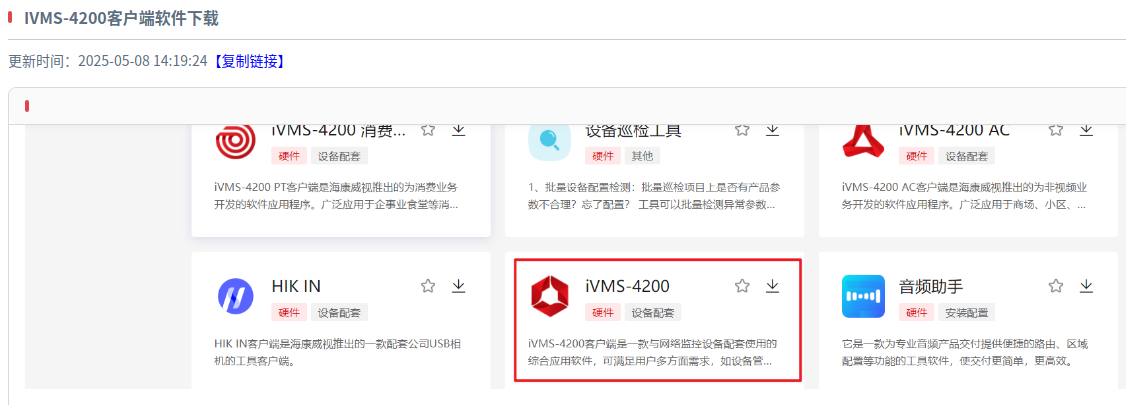Open the HIK IN title

tap(296, 287)
